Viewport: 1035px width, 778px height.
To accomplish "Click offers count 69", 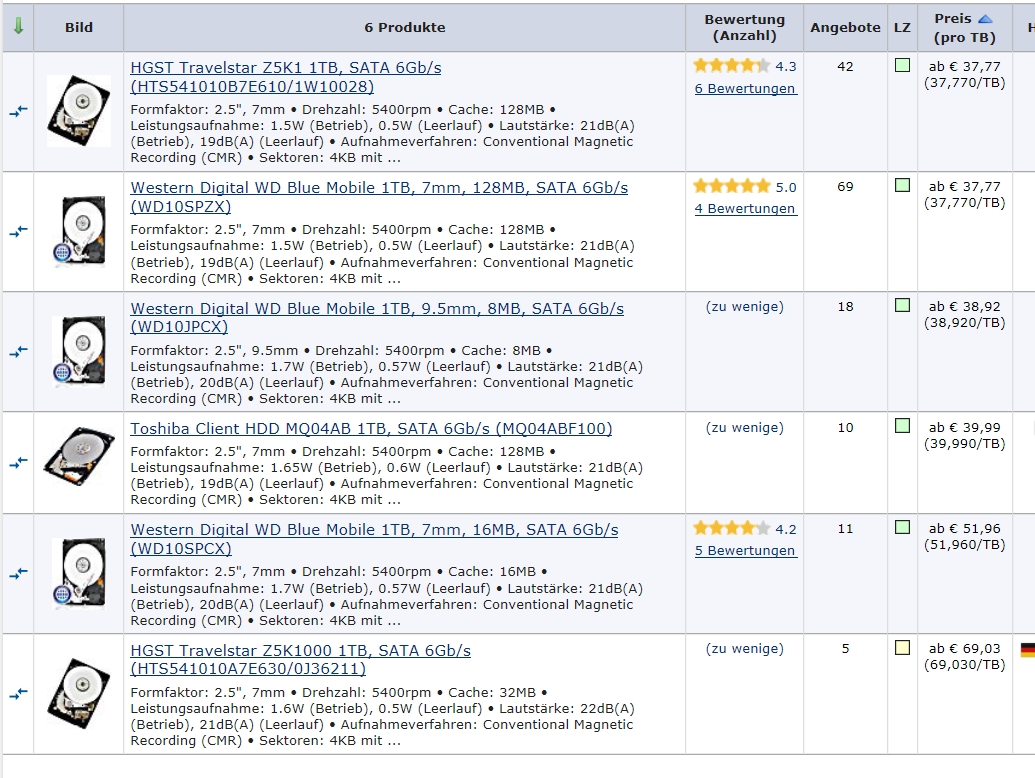I will click(845, 186).
